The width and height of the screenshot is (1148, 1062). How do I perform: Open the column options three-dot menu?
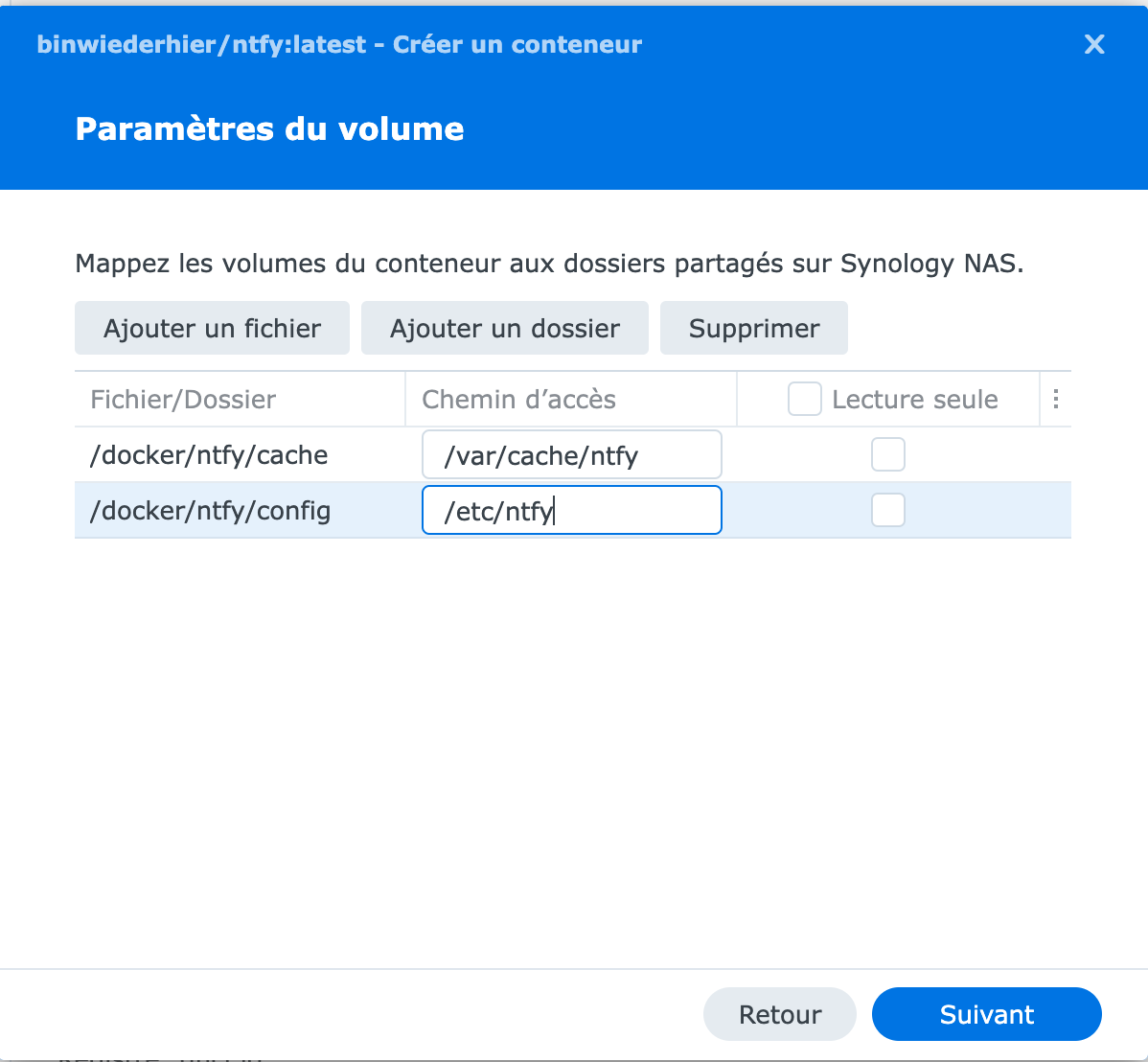1055,399
